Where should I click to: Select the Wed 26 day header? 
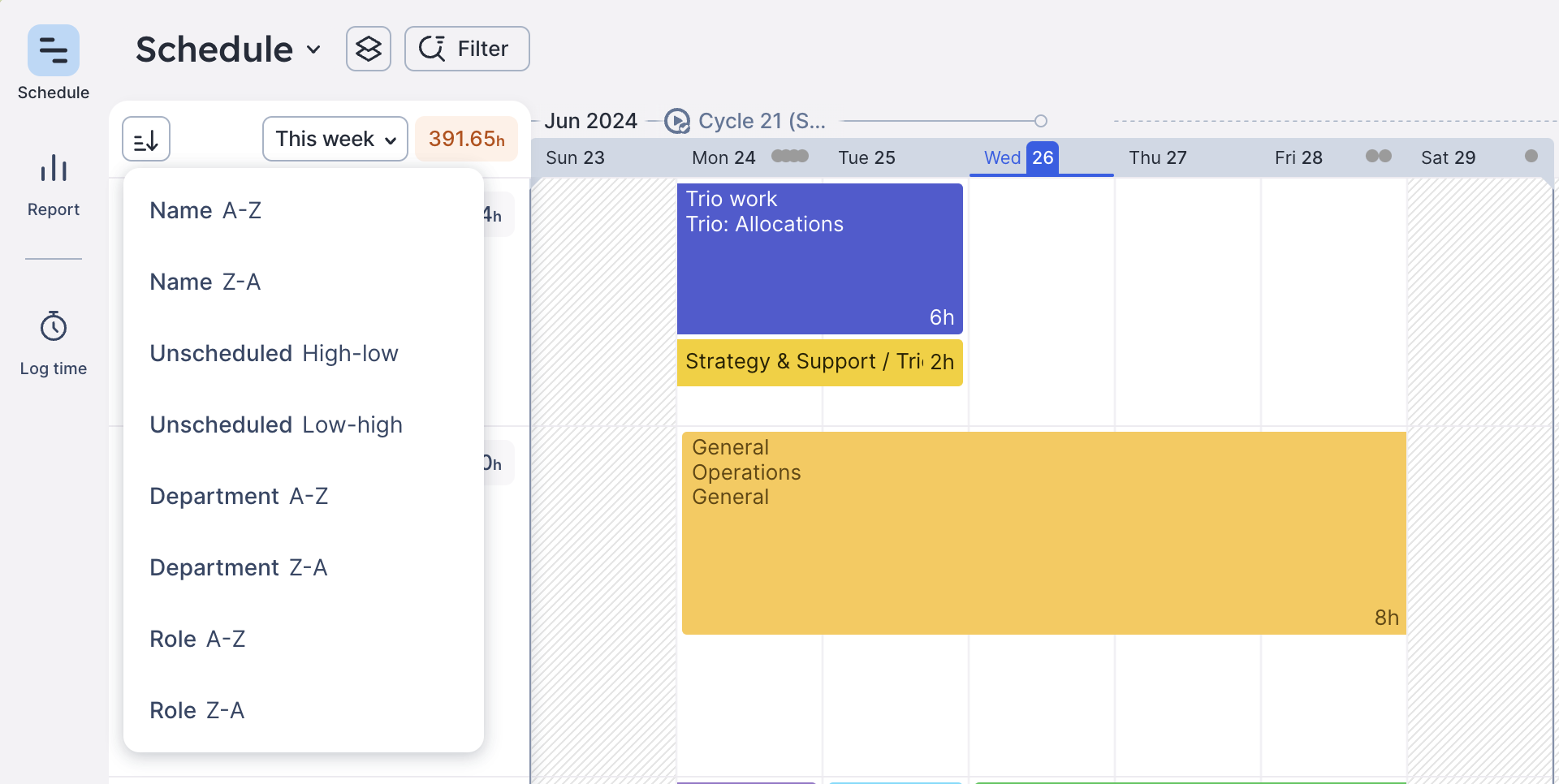coord(1020,157)
